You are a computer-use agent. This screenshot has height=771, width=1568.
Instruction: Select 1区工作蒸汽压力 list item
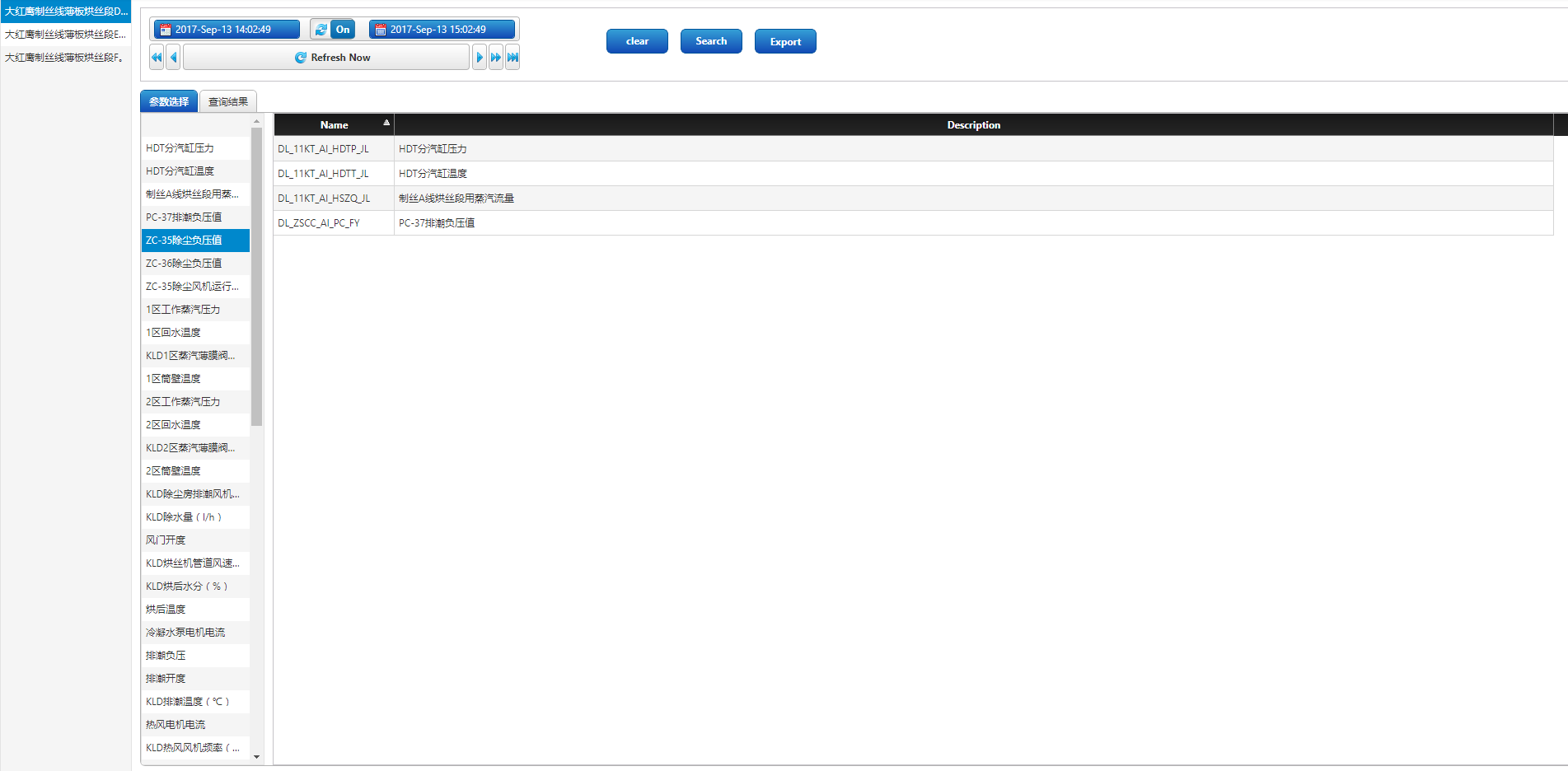pyautogui.click(x=195, y=310)
